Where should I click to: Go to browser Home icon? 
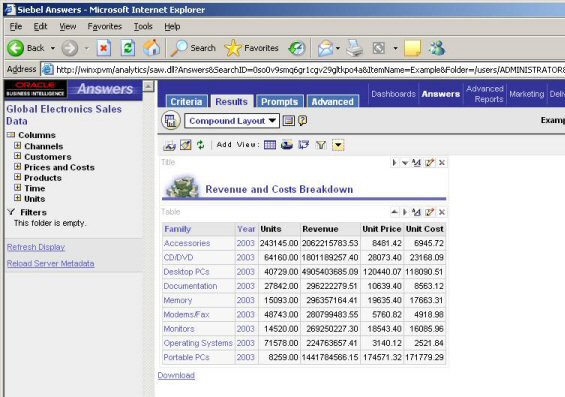[x=151, y=48]
